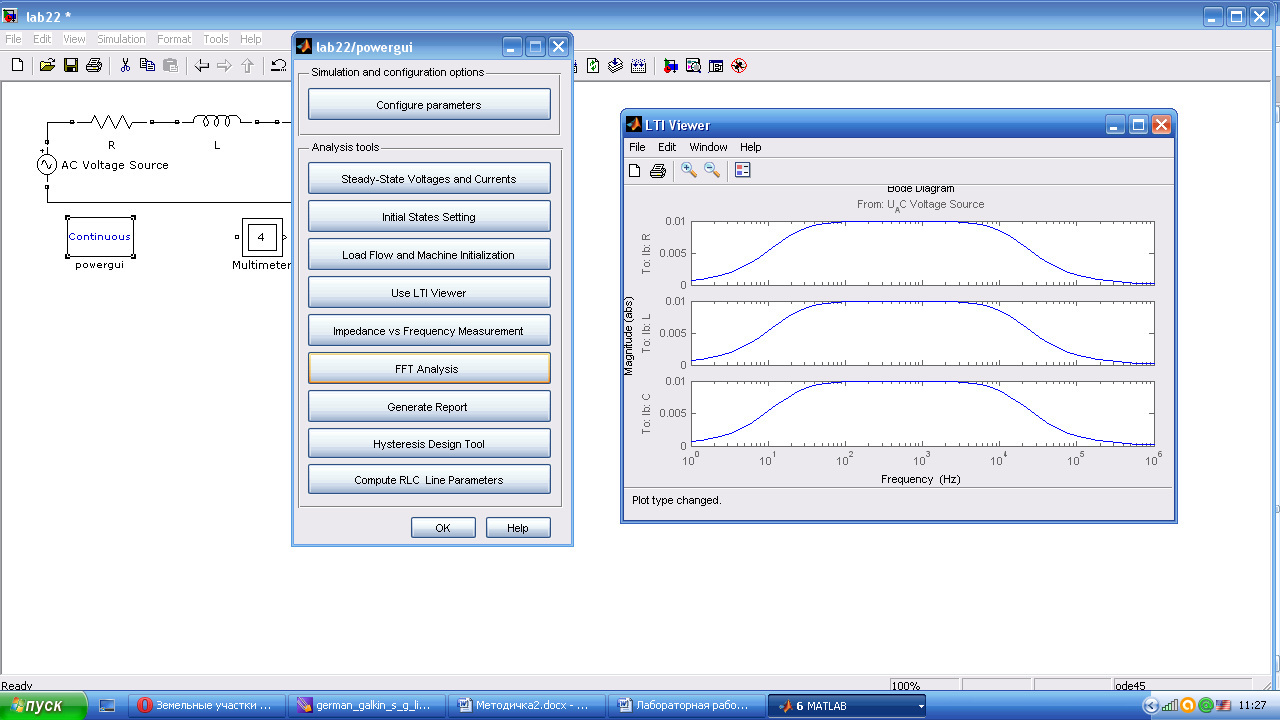1280x720 pixels.
Task: Open the Simulation menu
Action: click(x=121, y=39)
